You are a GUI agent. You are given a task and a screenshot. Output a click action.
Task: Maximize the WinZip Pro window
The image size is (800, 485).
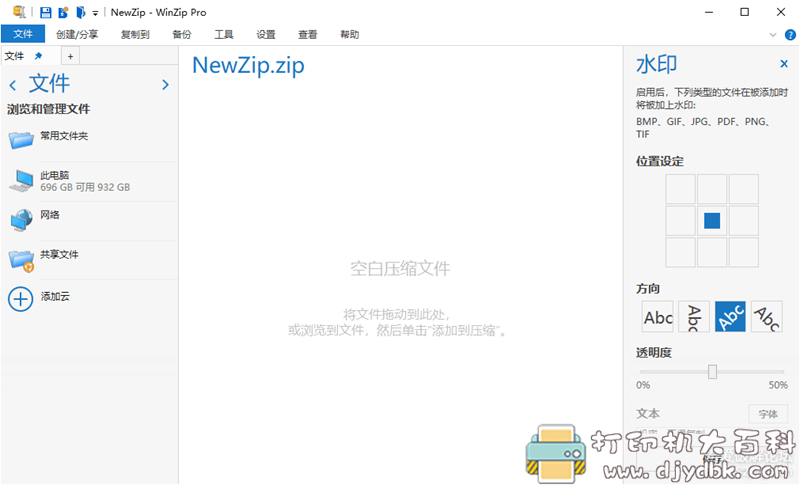click(x=745, y=12)
